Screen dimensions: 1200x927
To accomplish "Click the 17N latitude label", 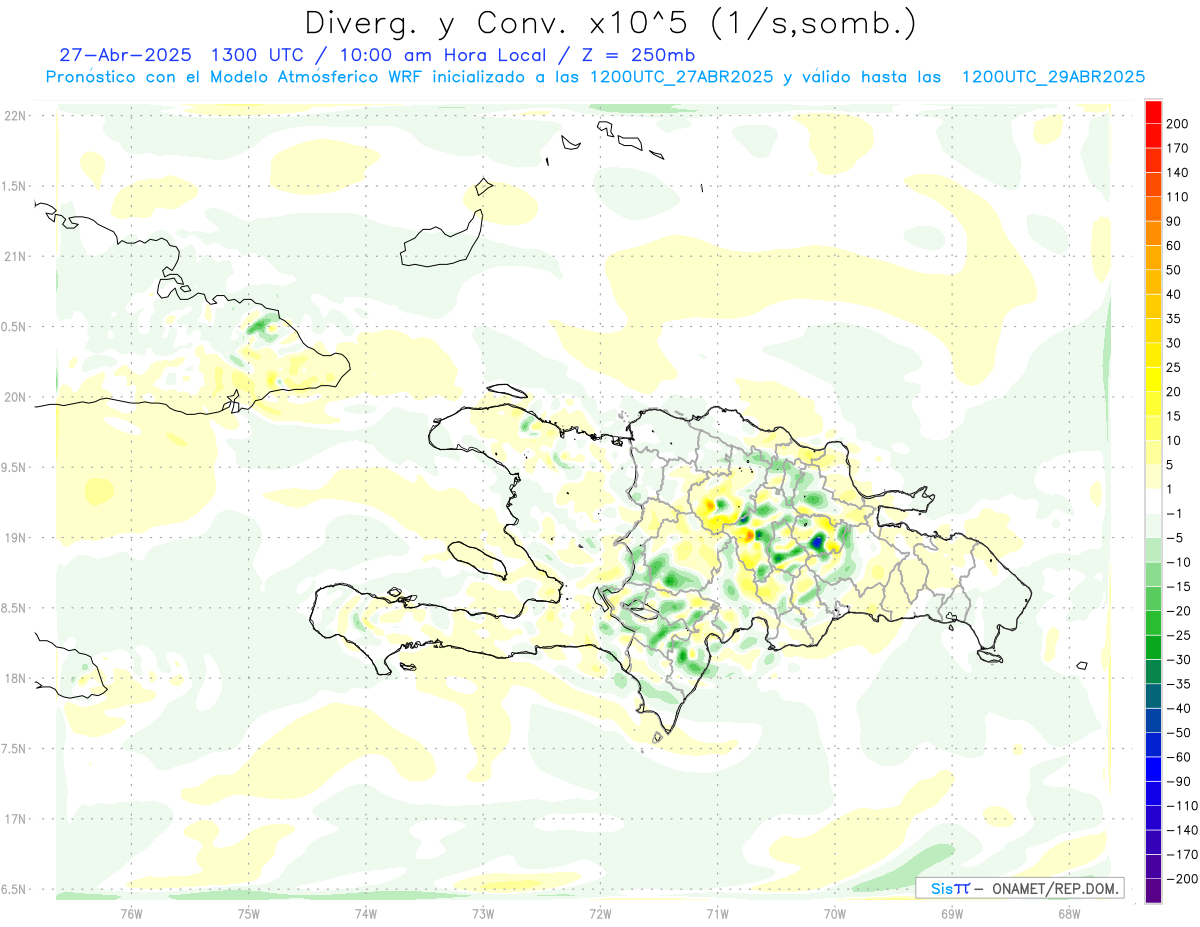I will pos(14,819).
